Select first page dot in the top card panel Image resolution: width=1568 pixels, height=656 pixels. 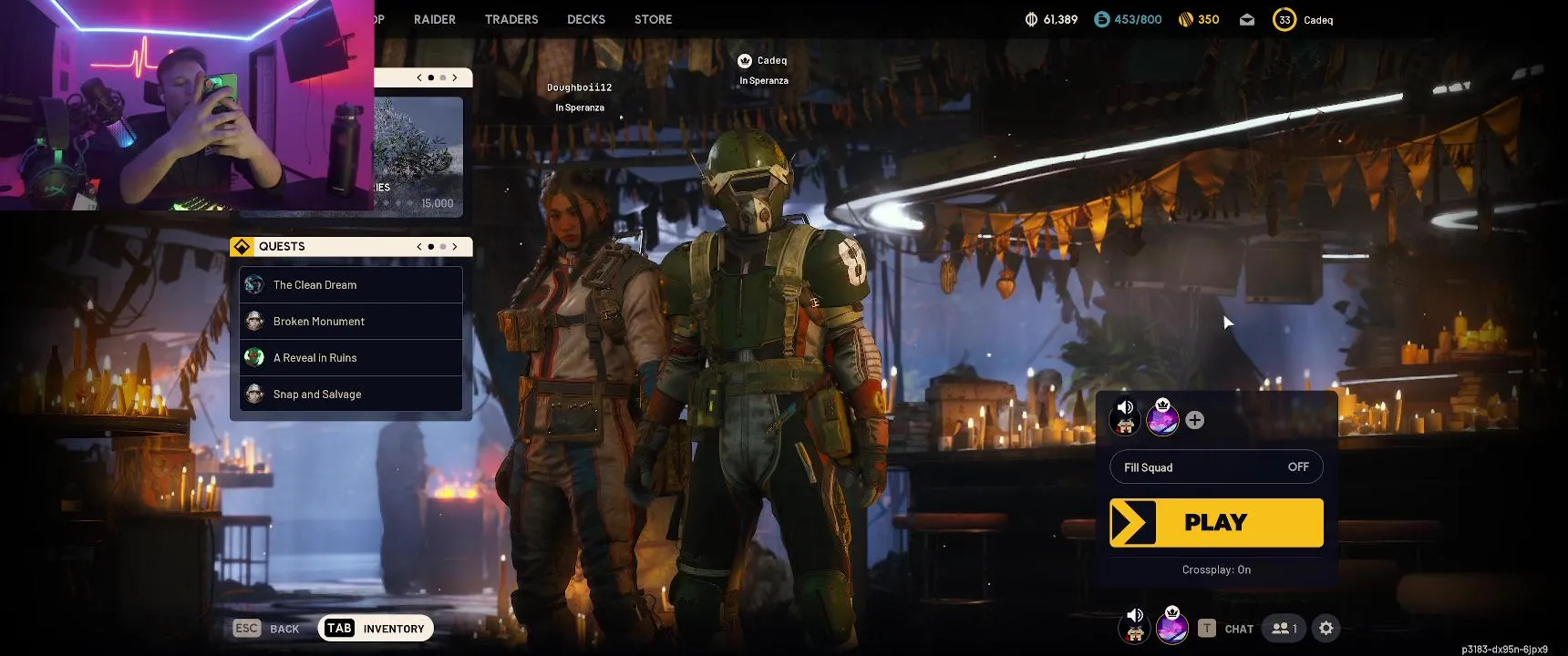[431, 77]
